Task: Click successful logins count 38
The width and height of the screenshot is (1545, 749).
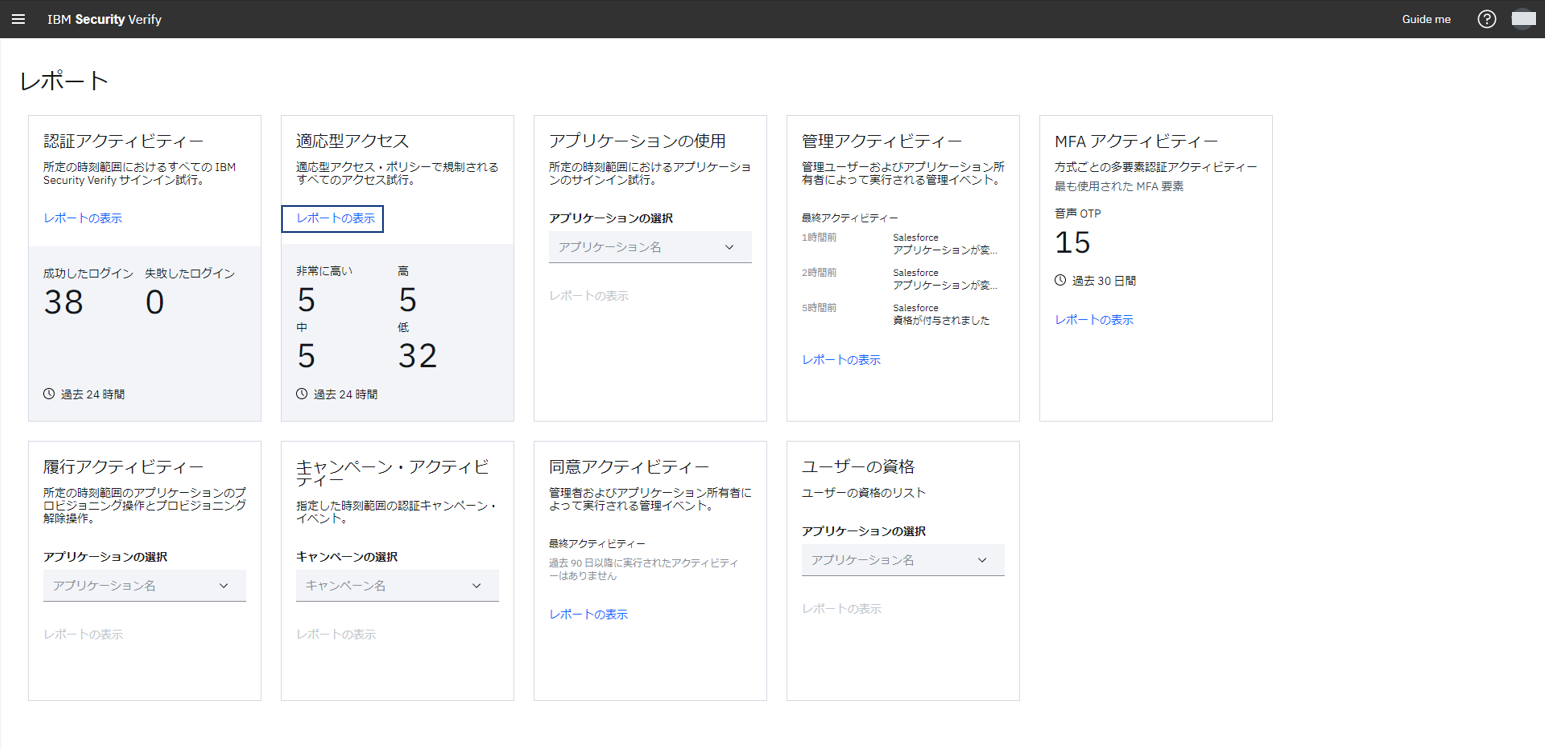Action: point(64,302)
